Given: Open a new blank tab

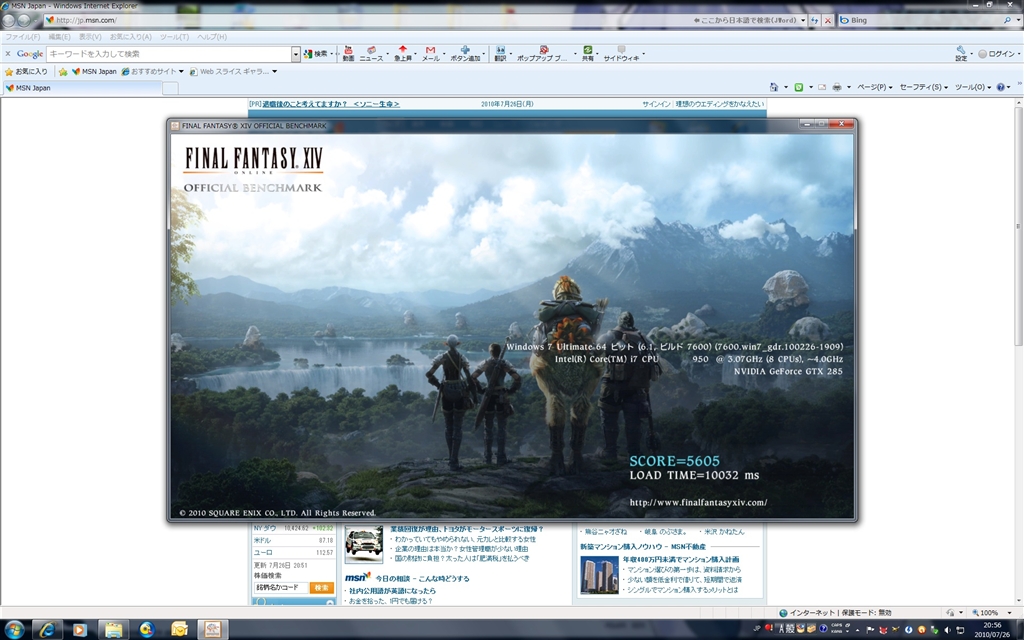Looking at the screenshot, I should 170,88.
